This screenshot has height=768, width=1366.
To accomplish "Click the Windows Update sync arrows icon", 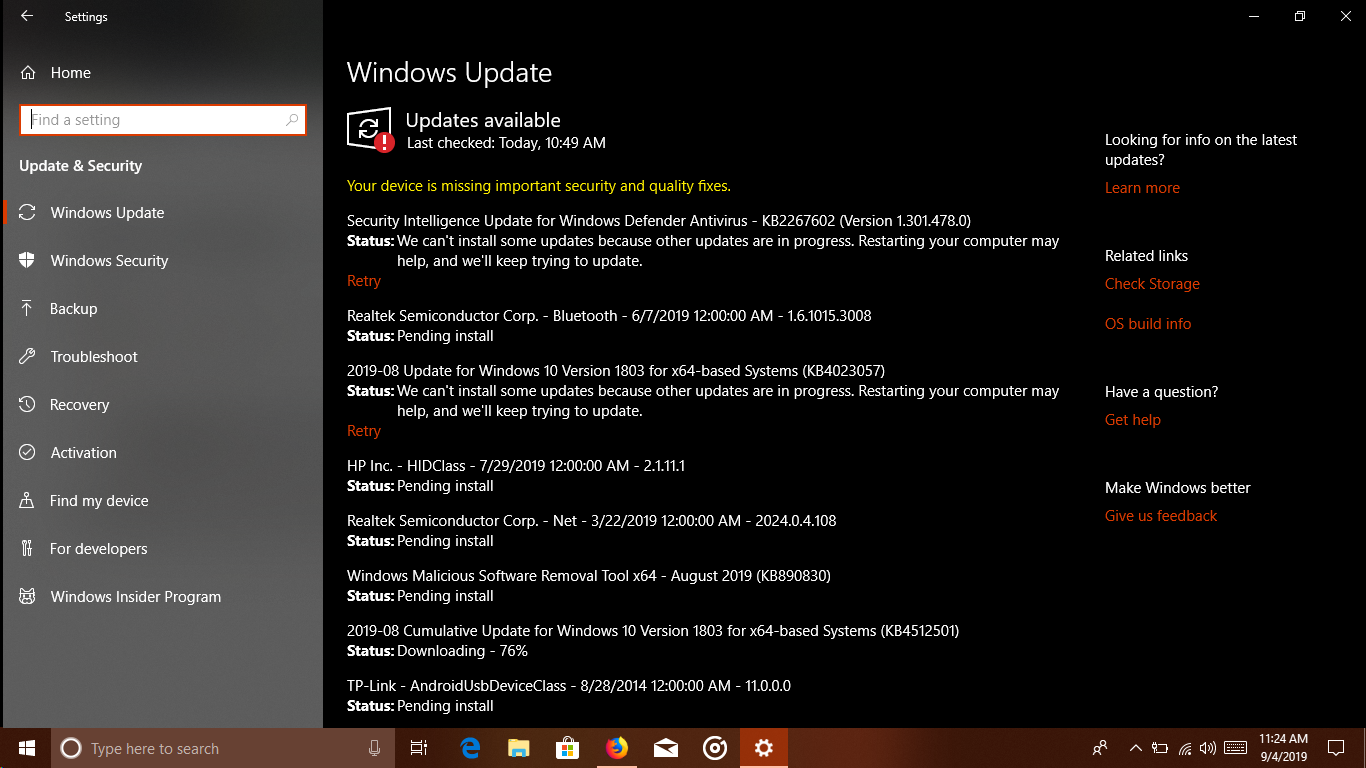I will click(x=28, y=213).
